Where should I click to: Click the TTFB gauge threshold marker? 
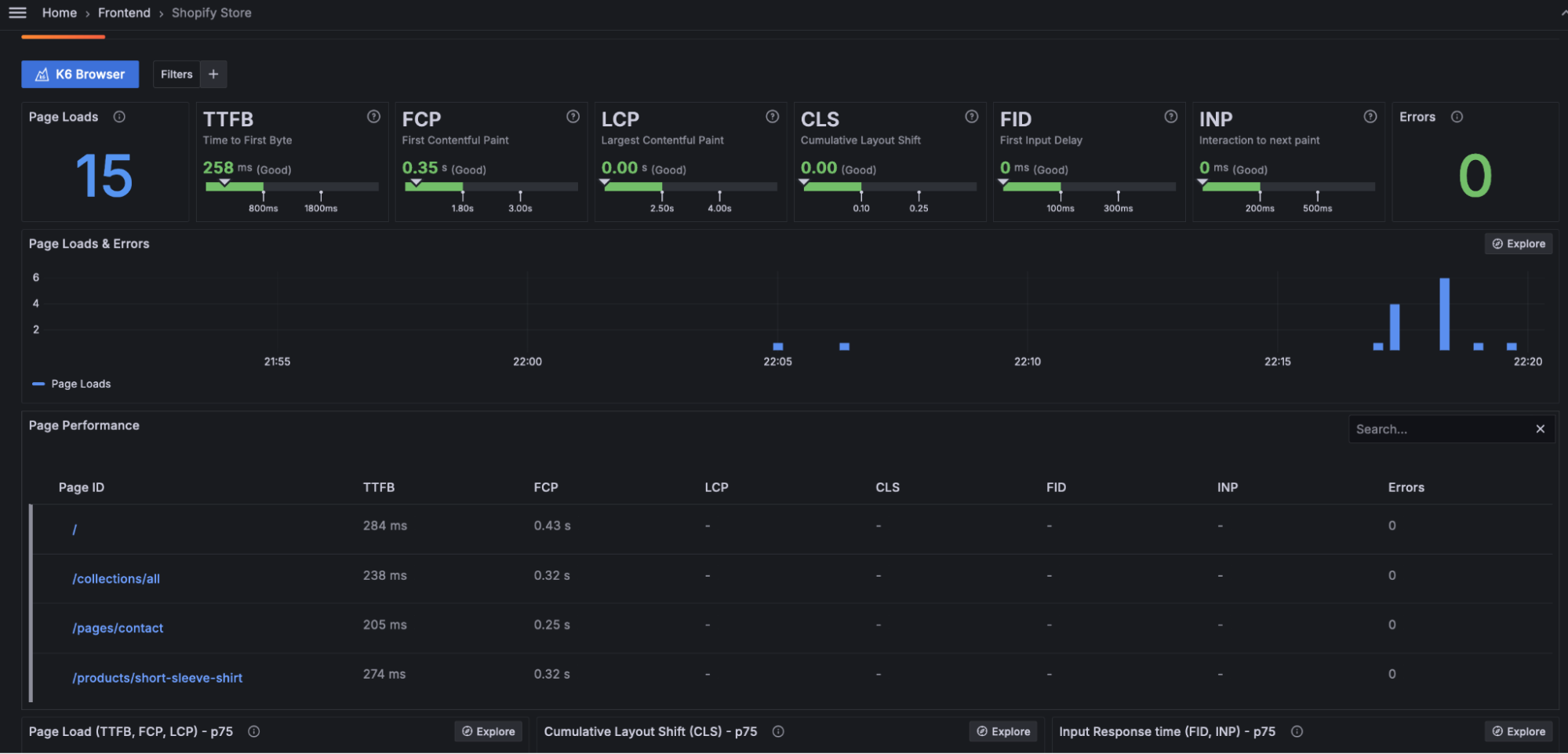click(x=226, y=180)
